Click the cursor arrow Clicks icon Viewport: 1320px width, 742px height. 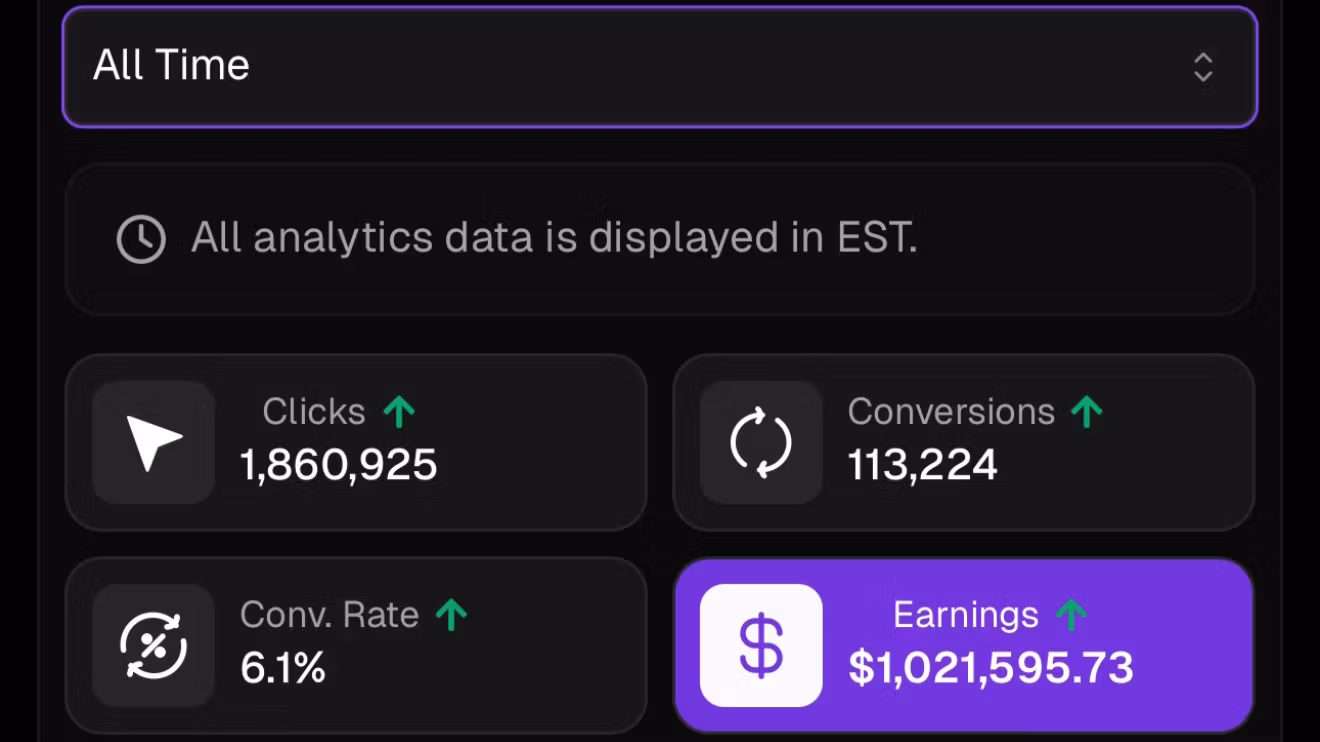point(154,443)
